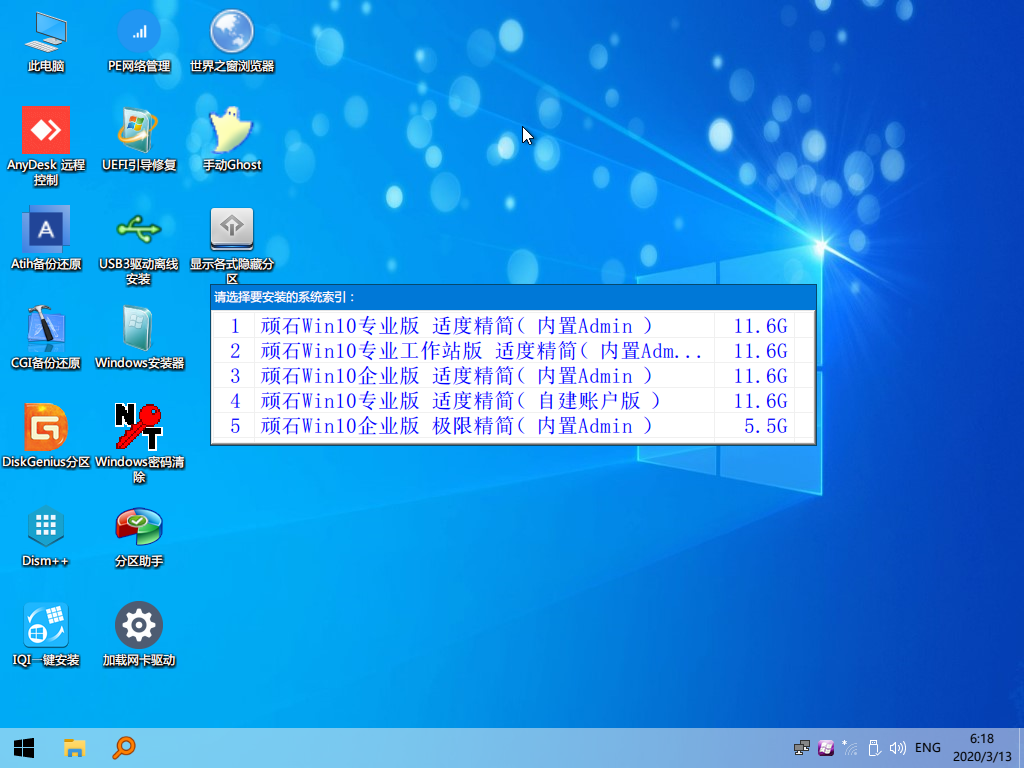Click the Windows Start button
The height and width of the screenshot is (768, 1024).
click(x=24, y=747)
